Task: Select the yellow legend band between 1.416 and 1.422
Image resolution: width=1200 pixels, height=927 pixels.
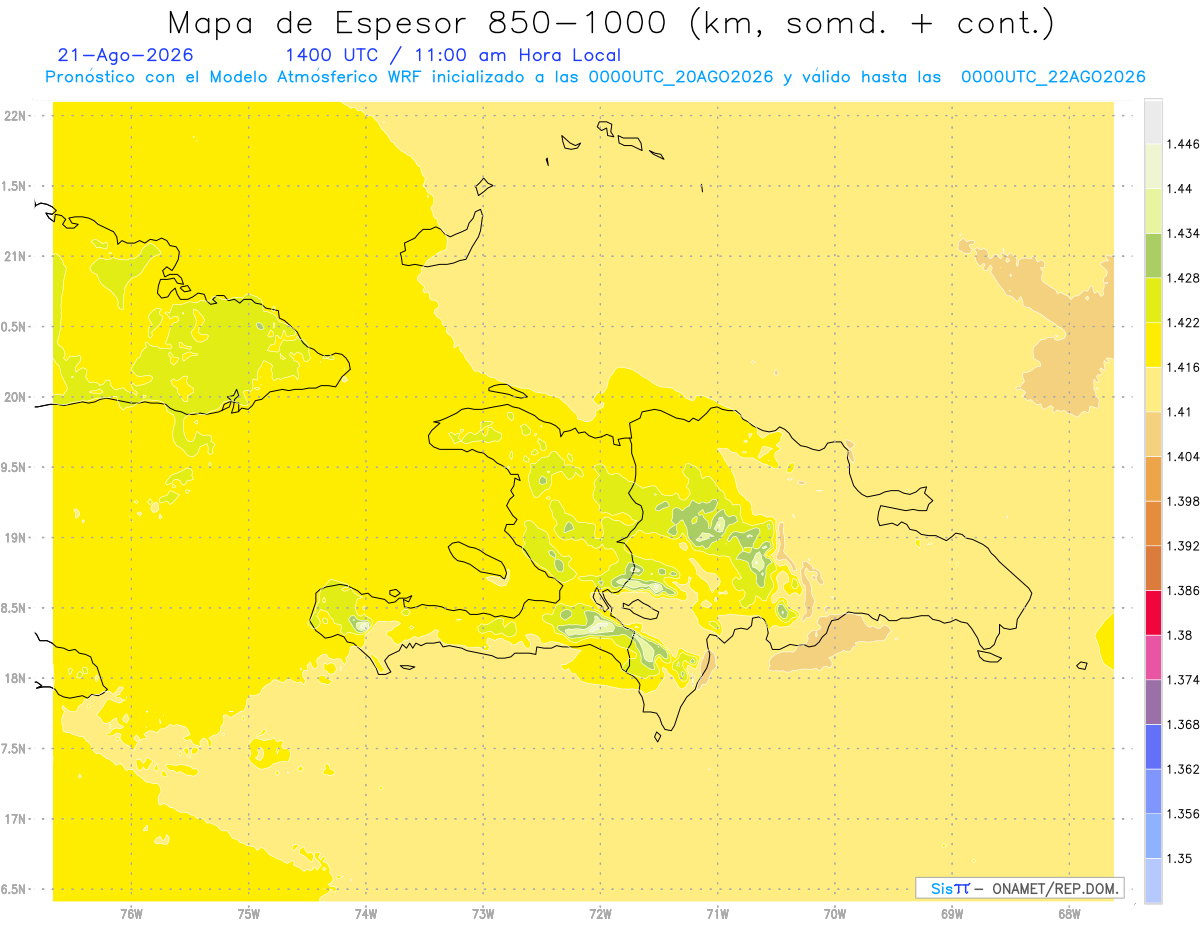Action: point(1153,345)
